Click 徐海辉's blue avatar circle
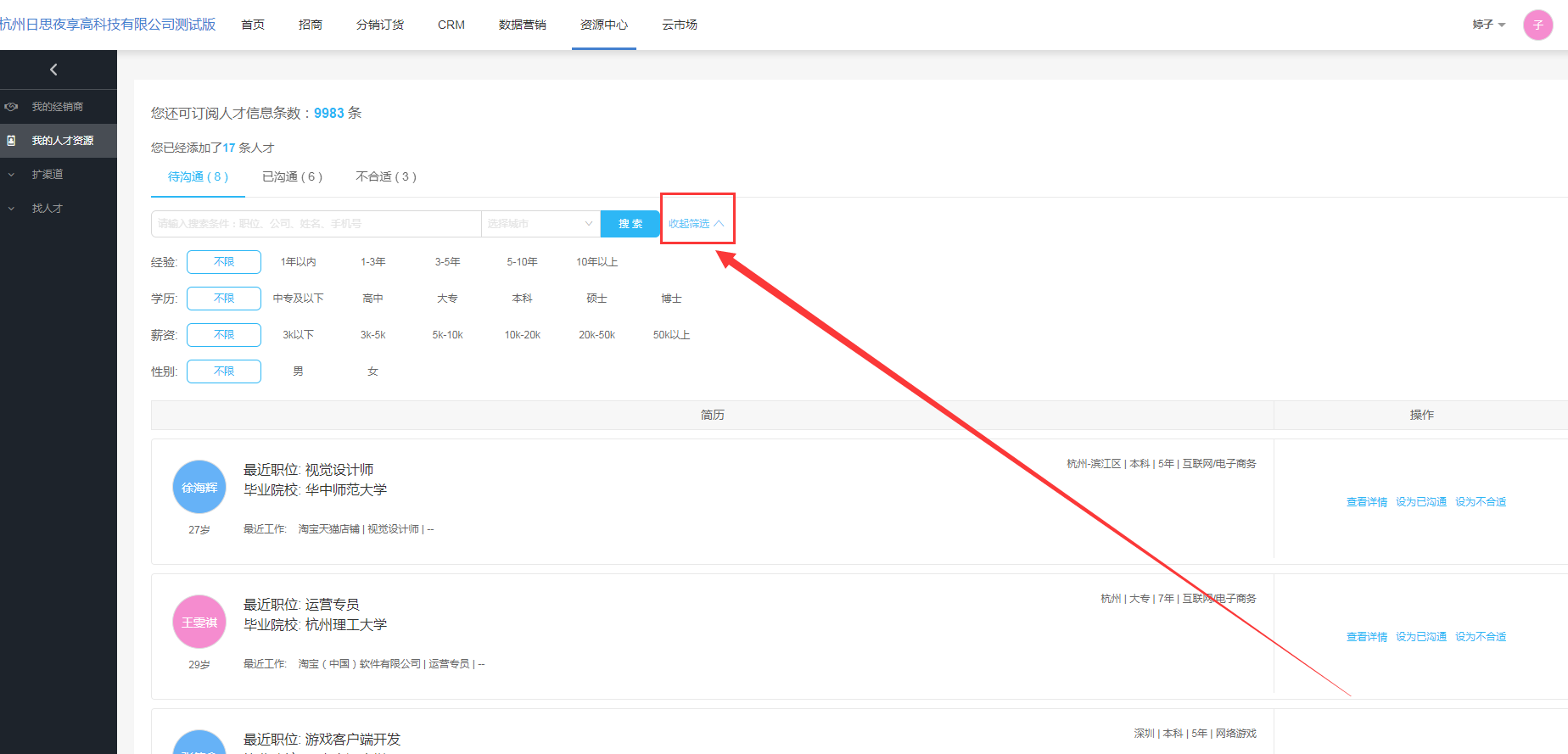 click(199, 487)
